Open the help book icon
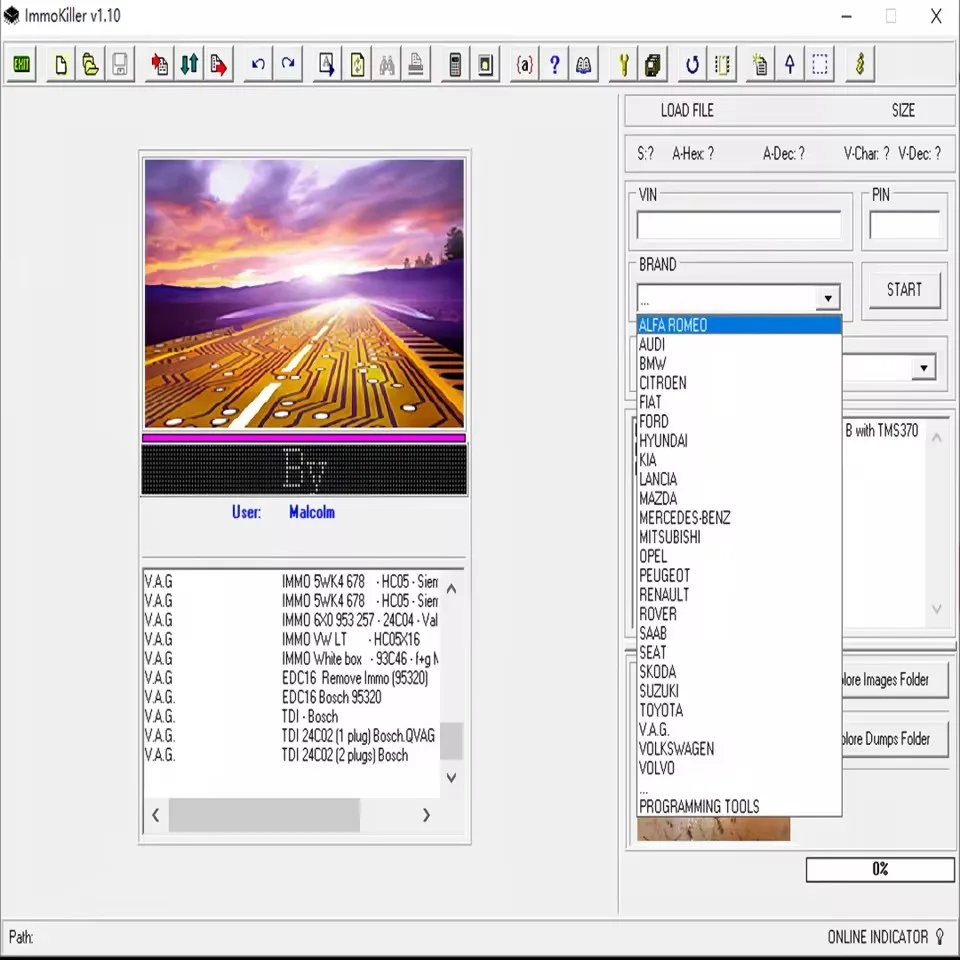 (584, 64)
